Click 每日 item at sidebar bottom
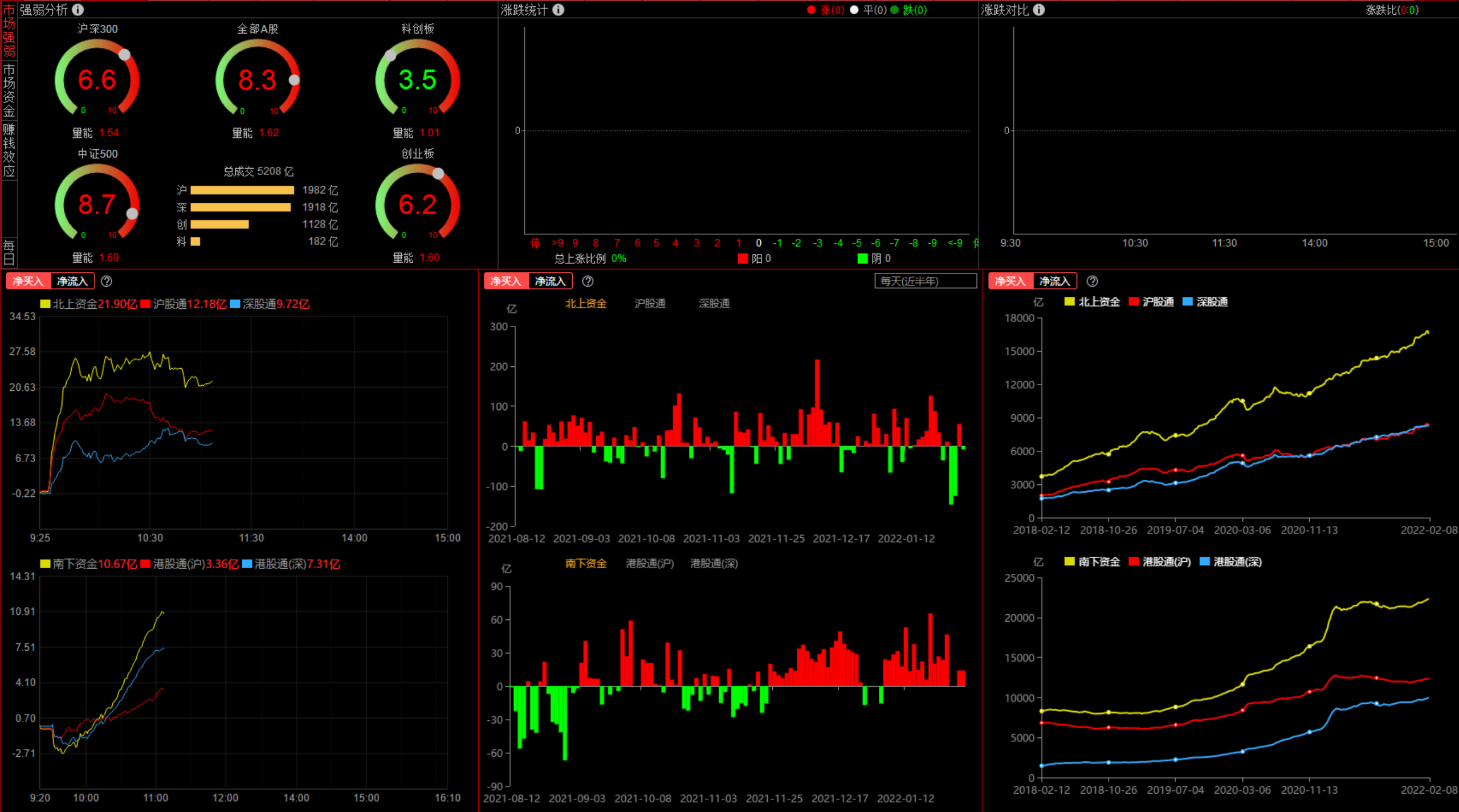Image resolution: width=1459 pixels, height=812 pixels. (9, 252)
